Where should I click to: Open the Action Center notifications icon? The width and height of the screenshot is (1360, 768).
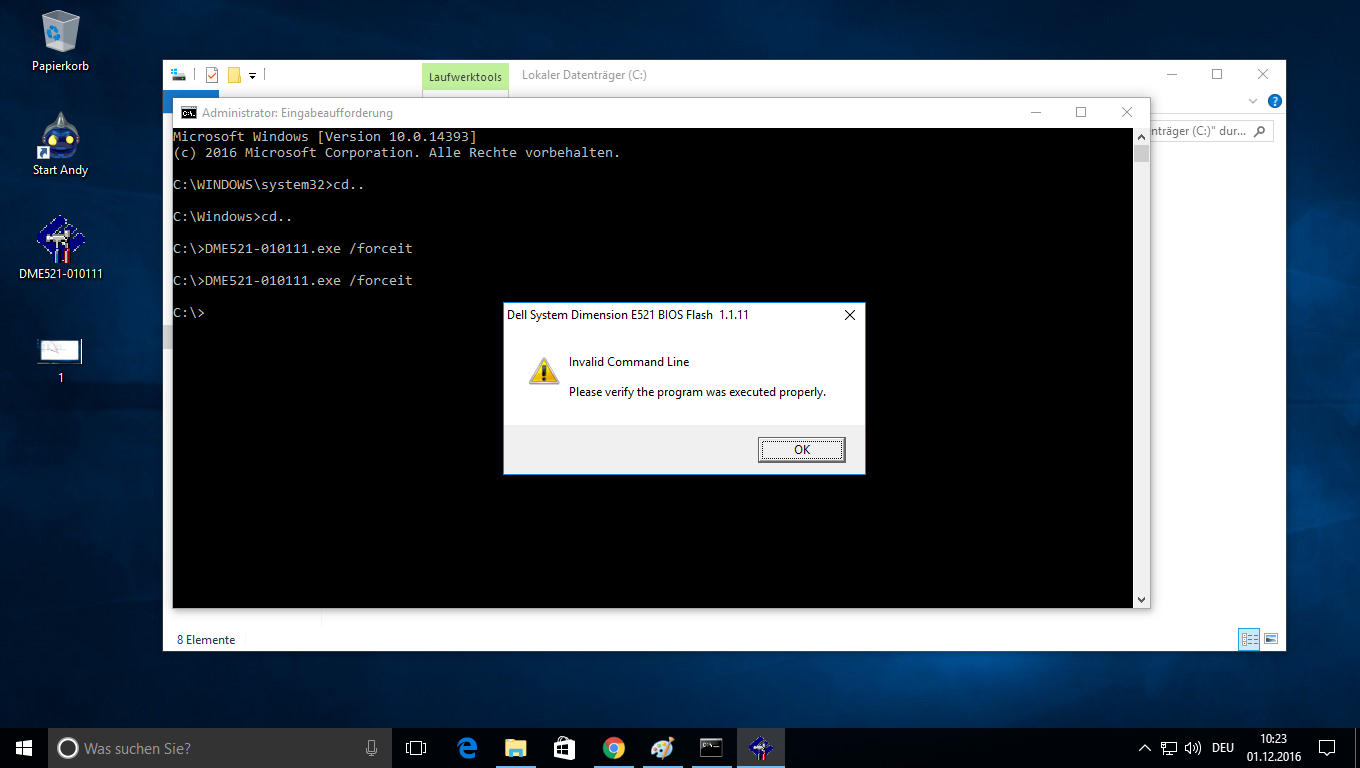point(1327,748)
